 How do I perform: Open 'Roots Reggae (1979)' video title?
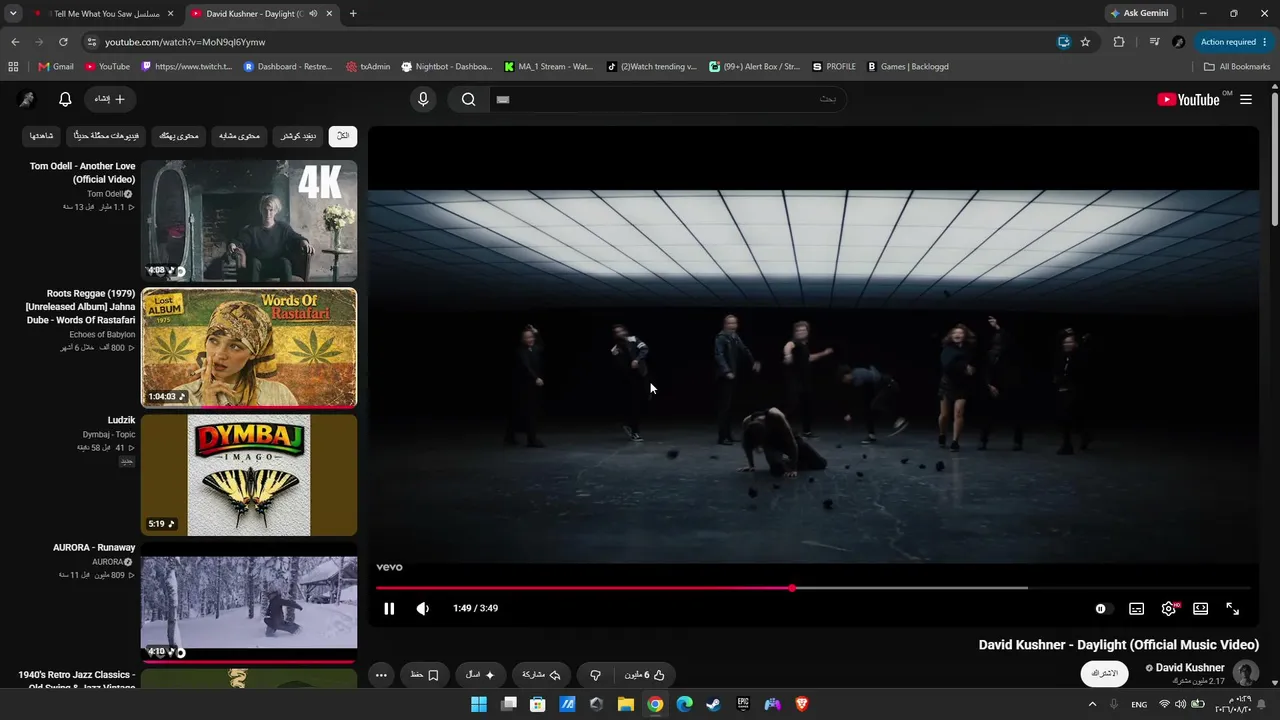coord(81,307)
